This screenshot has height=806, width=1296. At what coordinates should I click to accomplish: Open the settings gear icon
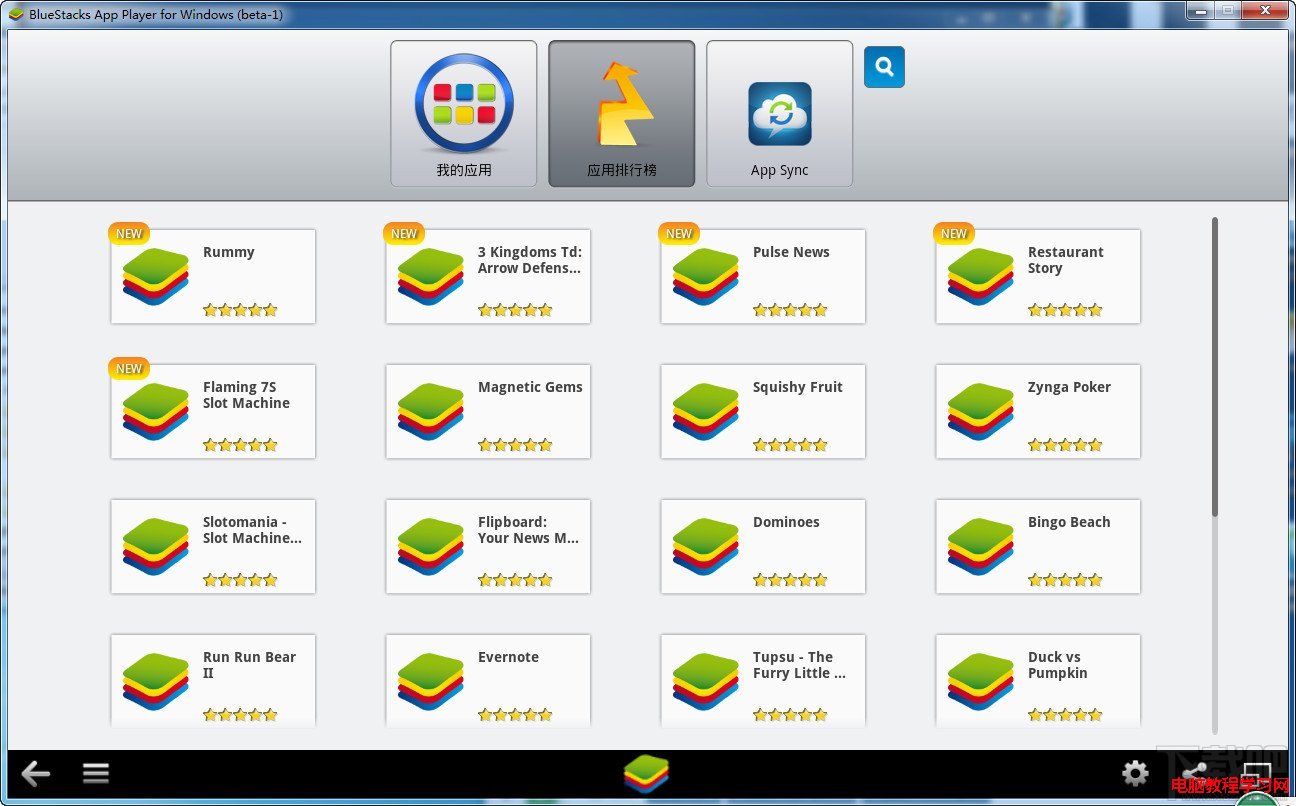click(1135, 773)
